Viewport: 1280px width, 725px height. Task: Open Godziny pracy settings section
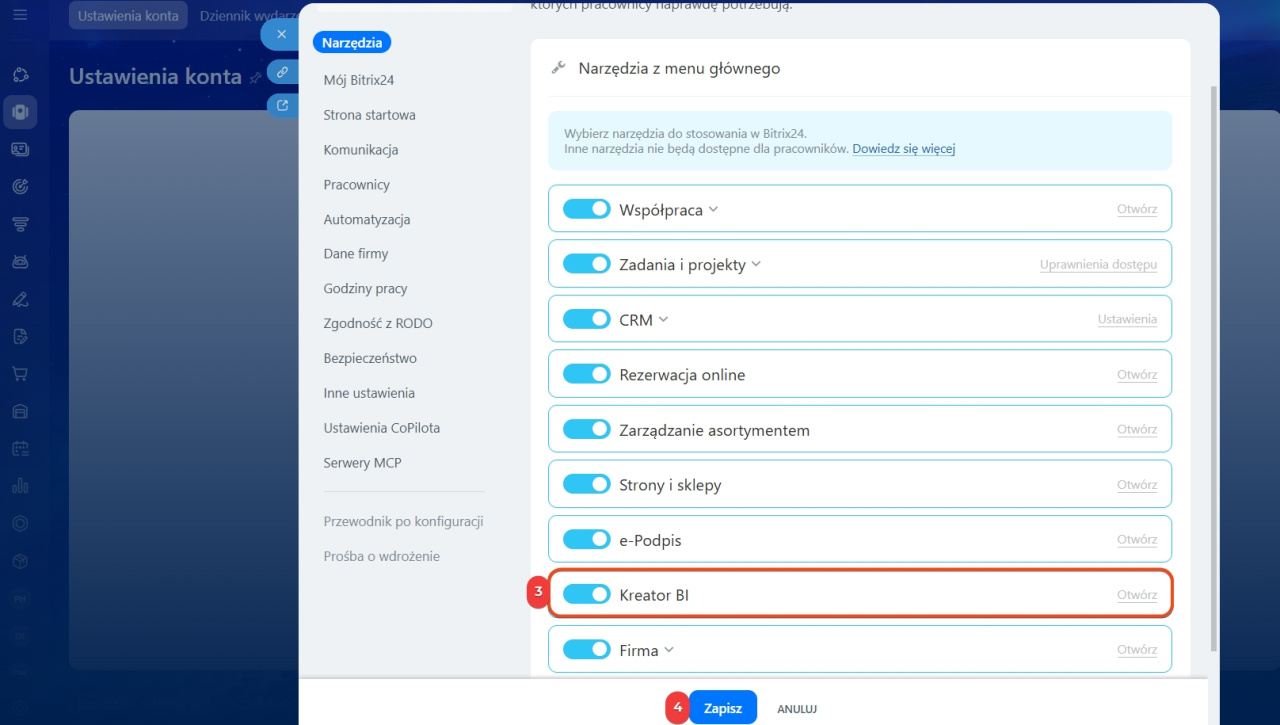(x=366, y=289)
